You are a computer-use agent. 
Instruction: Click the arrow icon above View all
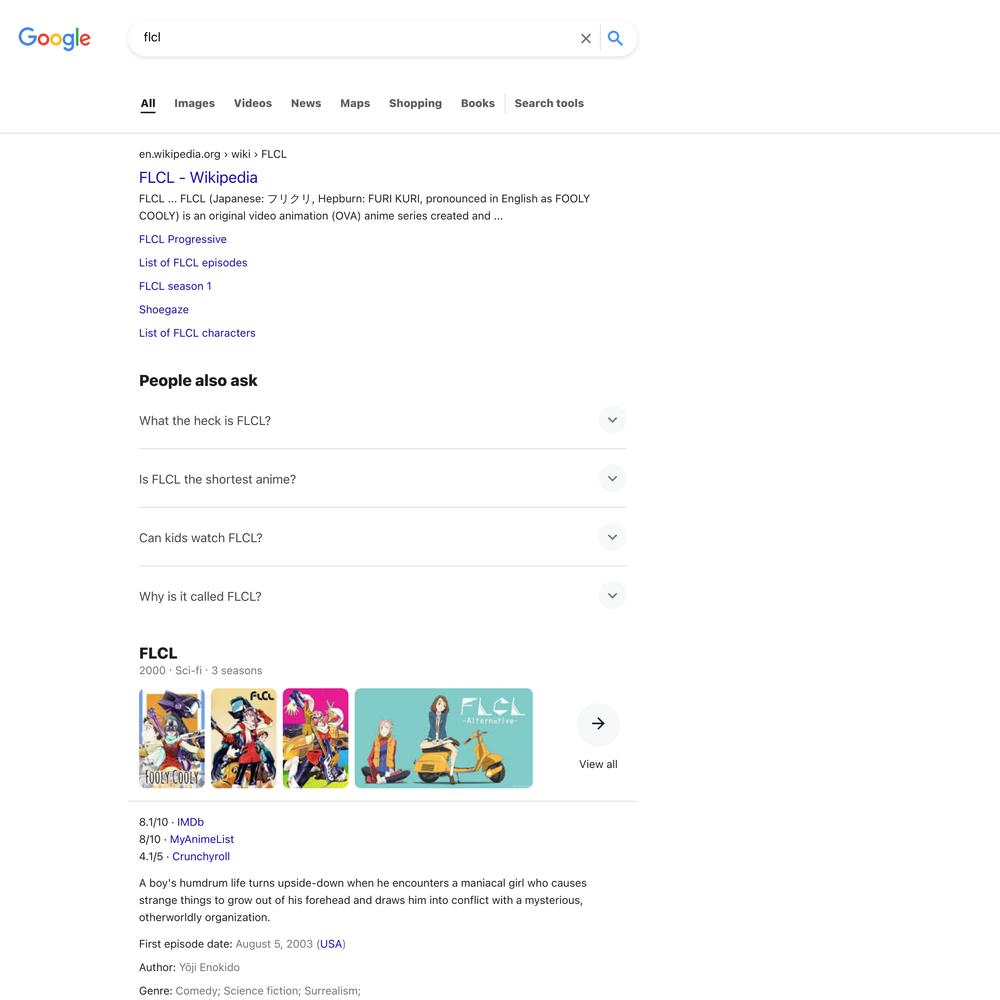click(x=598, y=723)
